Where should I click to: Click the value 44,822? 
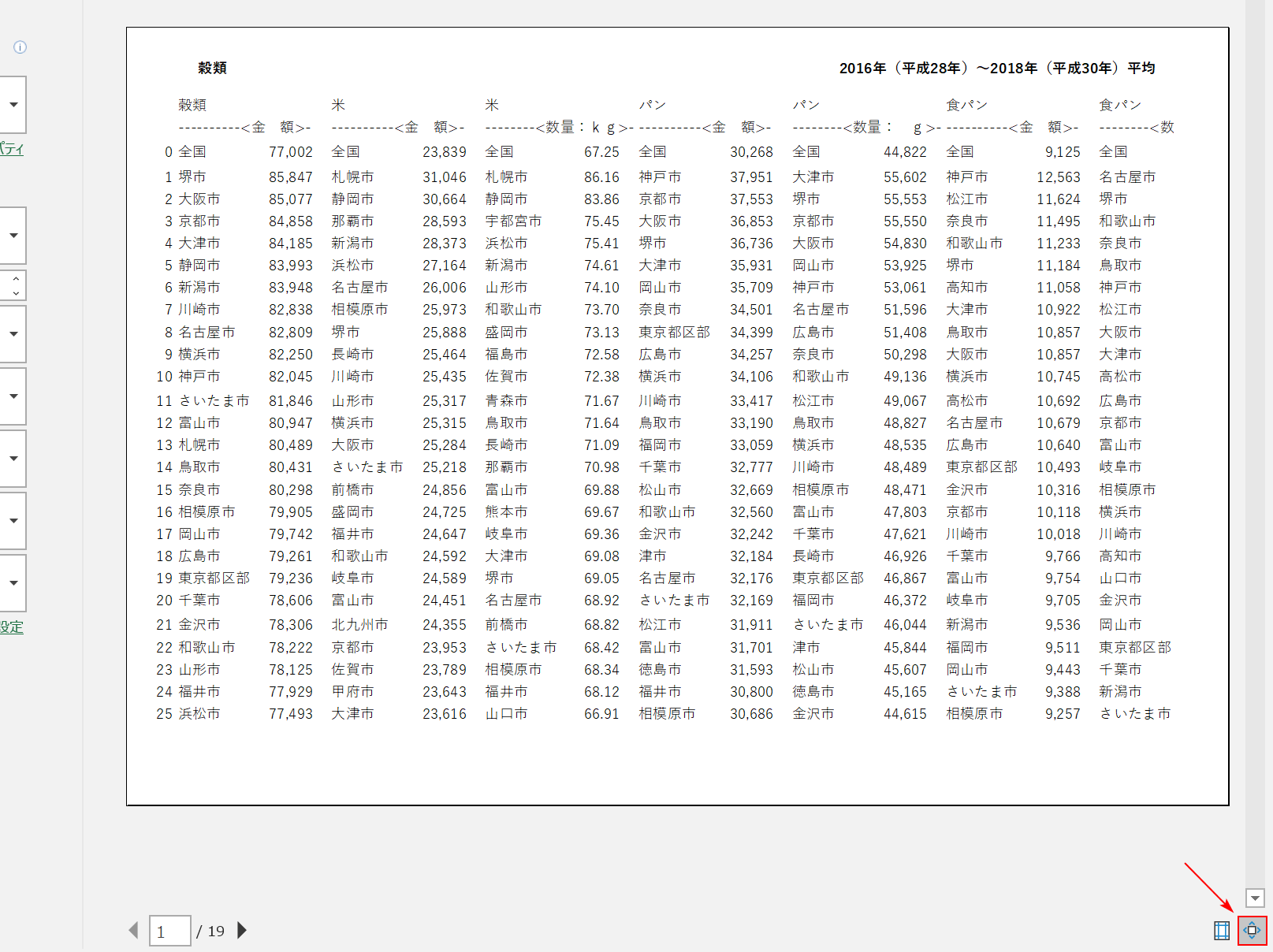point(905,152)
